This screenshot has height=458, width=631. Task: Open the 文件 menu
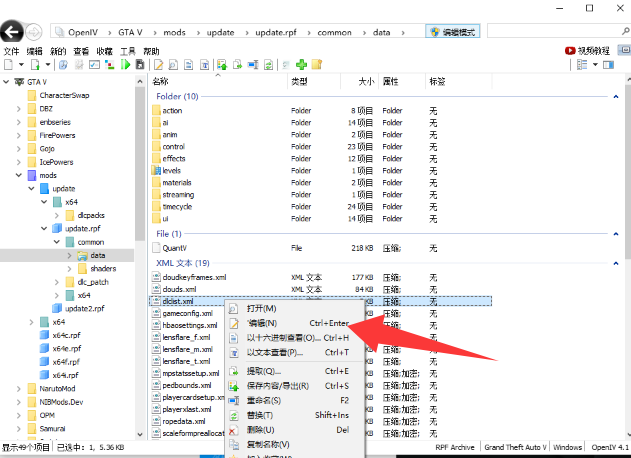pos(11,51)
